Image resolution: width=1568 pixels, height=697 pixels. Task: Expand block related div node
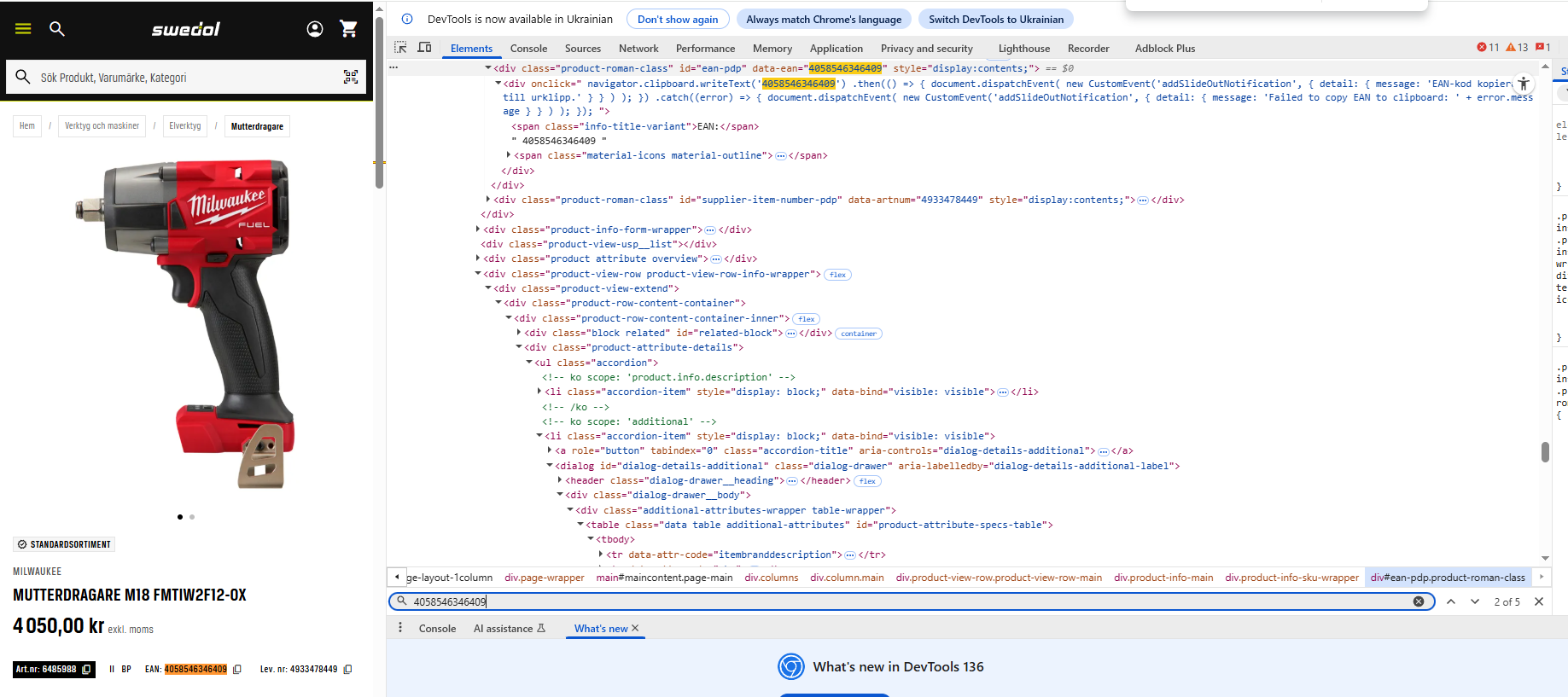click(x=519, y=333)
